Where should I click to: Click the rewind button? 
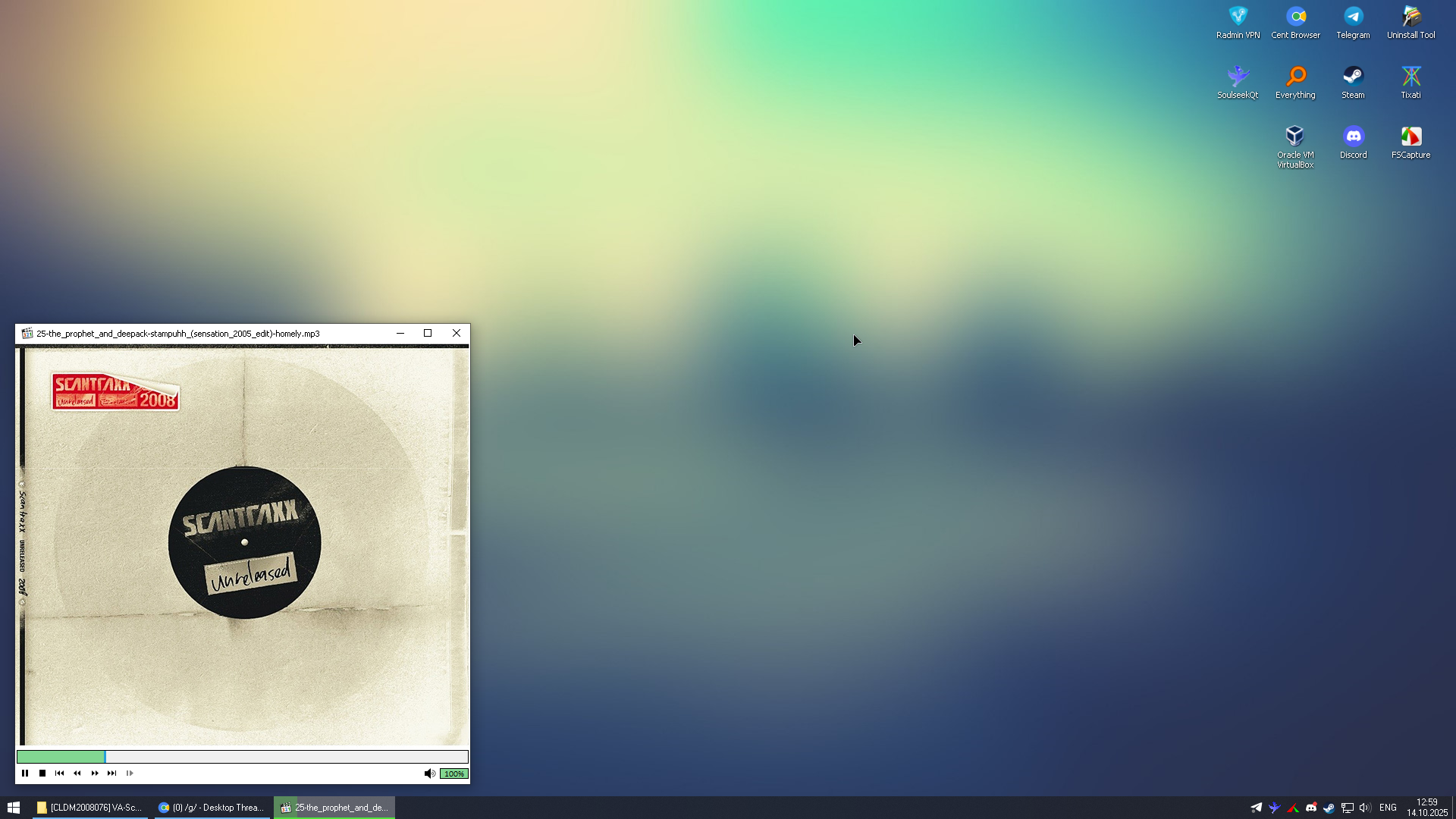(x=77, y=773)
